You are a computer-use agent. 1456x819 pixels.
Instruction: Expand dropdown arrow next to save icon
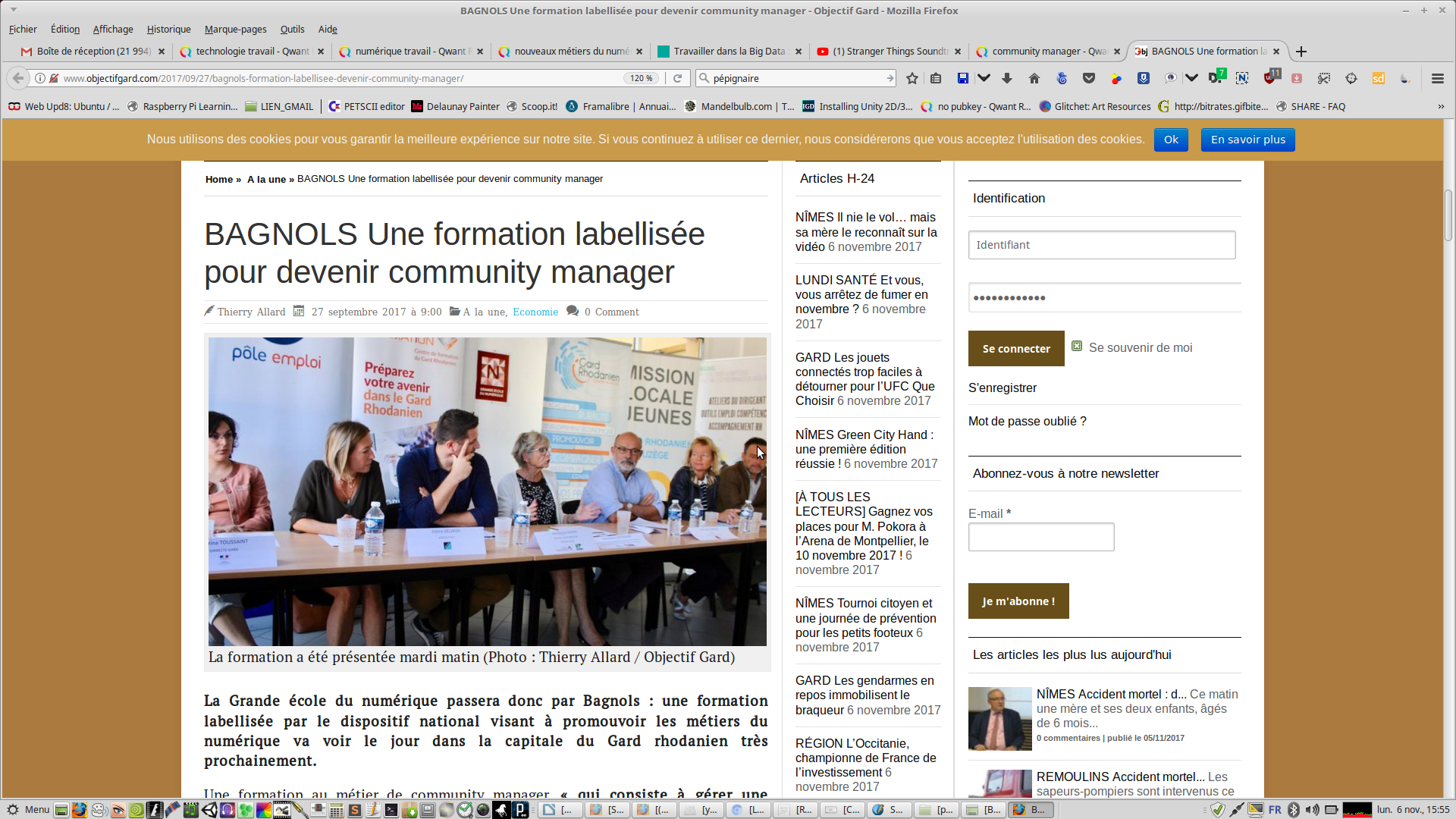[x=984, y=78]
